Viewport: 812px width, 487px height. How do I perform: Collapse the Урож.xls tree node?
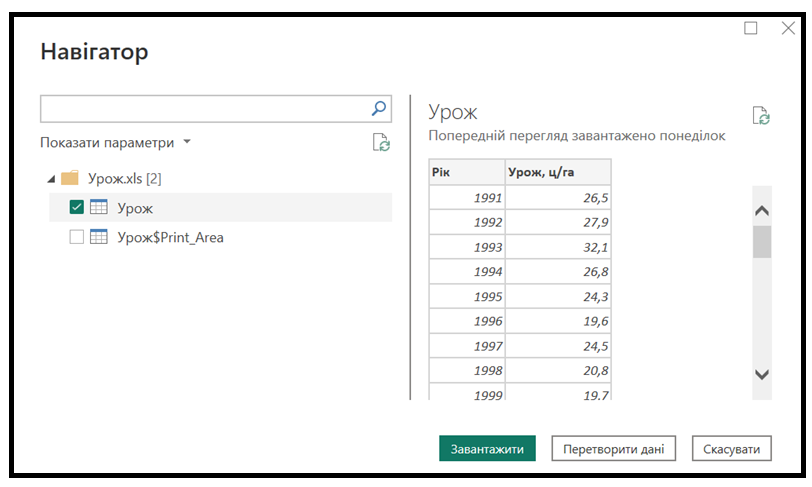[51, 179]
